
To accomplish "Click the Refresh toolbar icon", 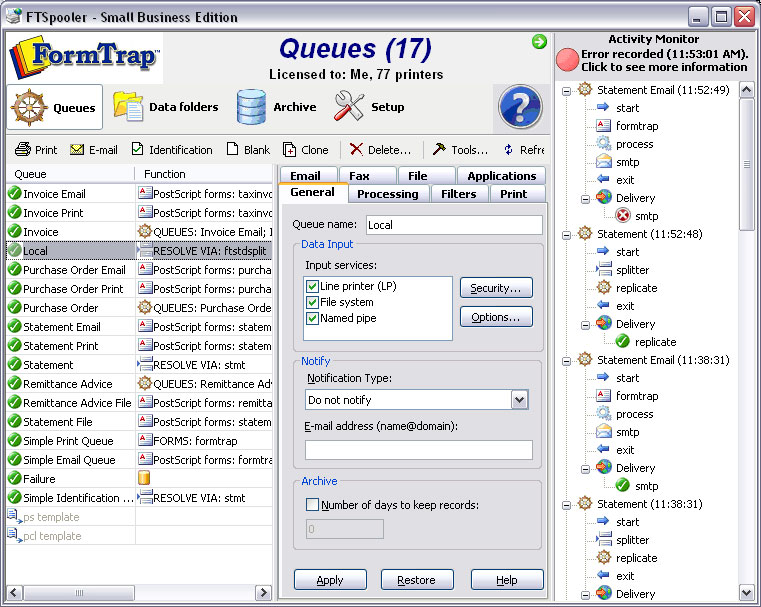I will point(508,149).
